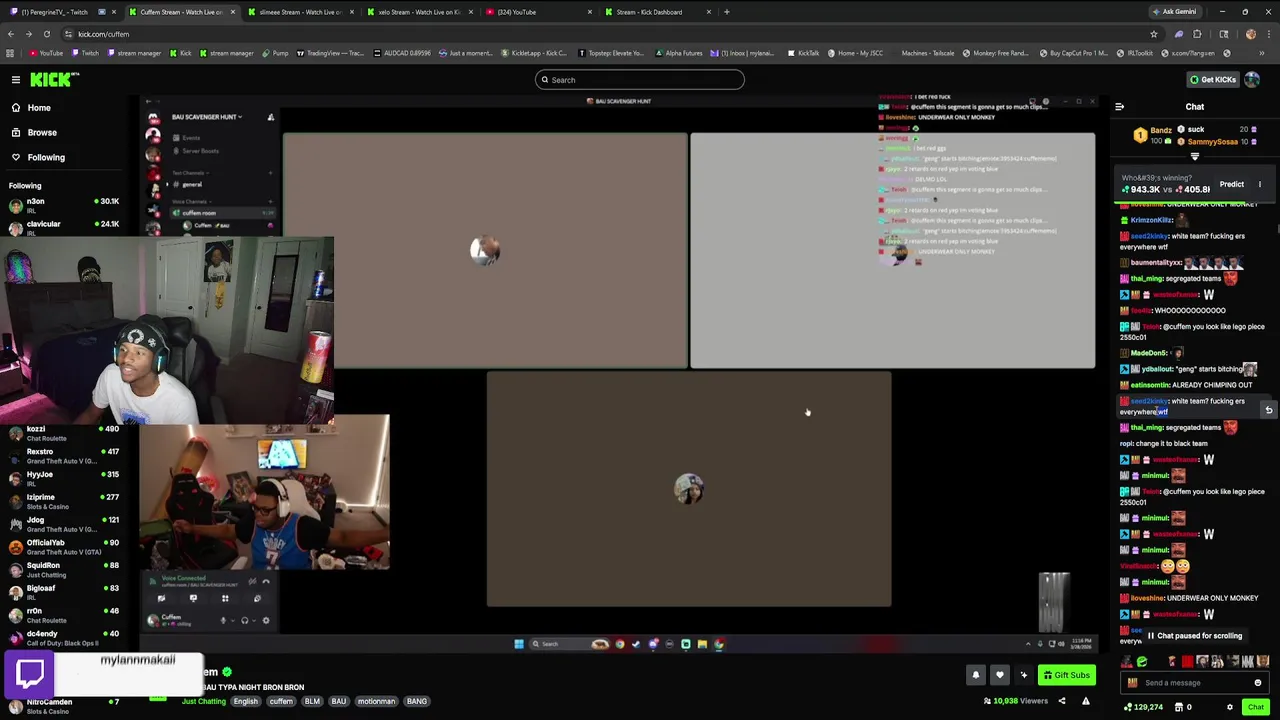Click Ask Gemini in the browser
This screenshot has width=1280, height=720.
(x=1174, y=12)
